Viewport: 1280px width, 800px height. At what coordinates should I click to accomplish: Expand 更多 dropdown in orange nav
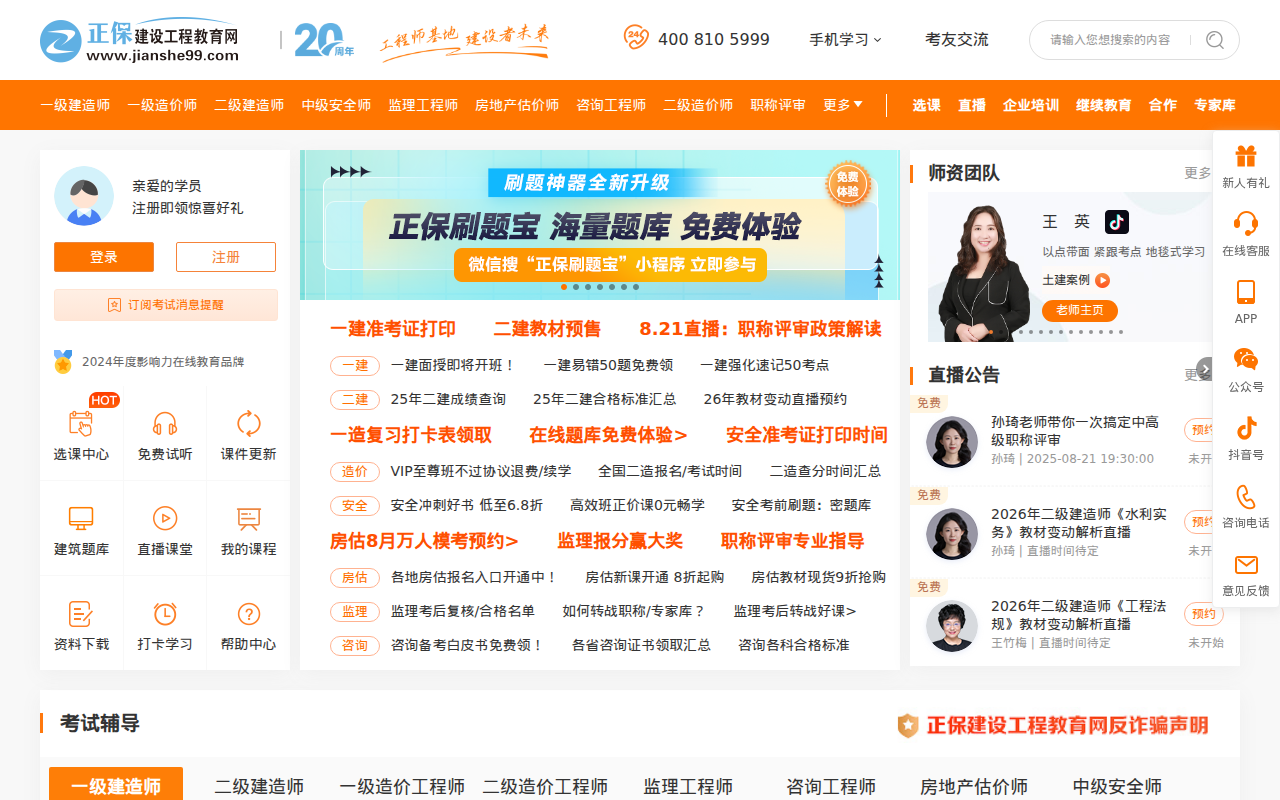pos(842,105)
